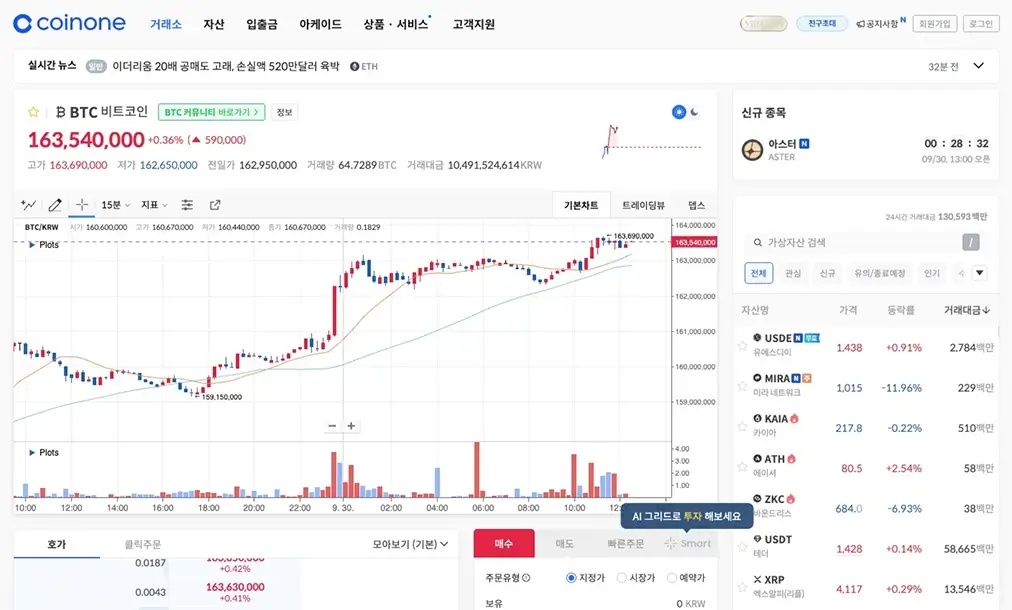Select 빠른주문 tab
The image size is (1012, 610).
625,544
